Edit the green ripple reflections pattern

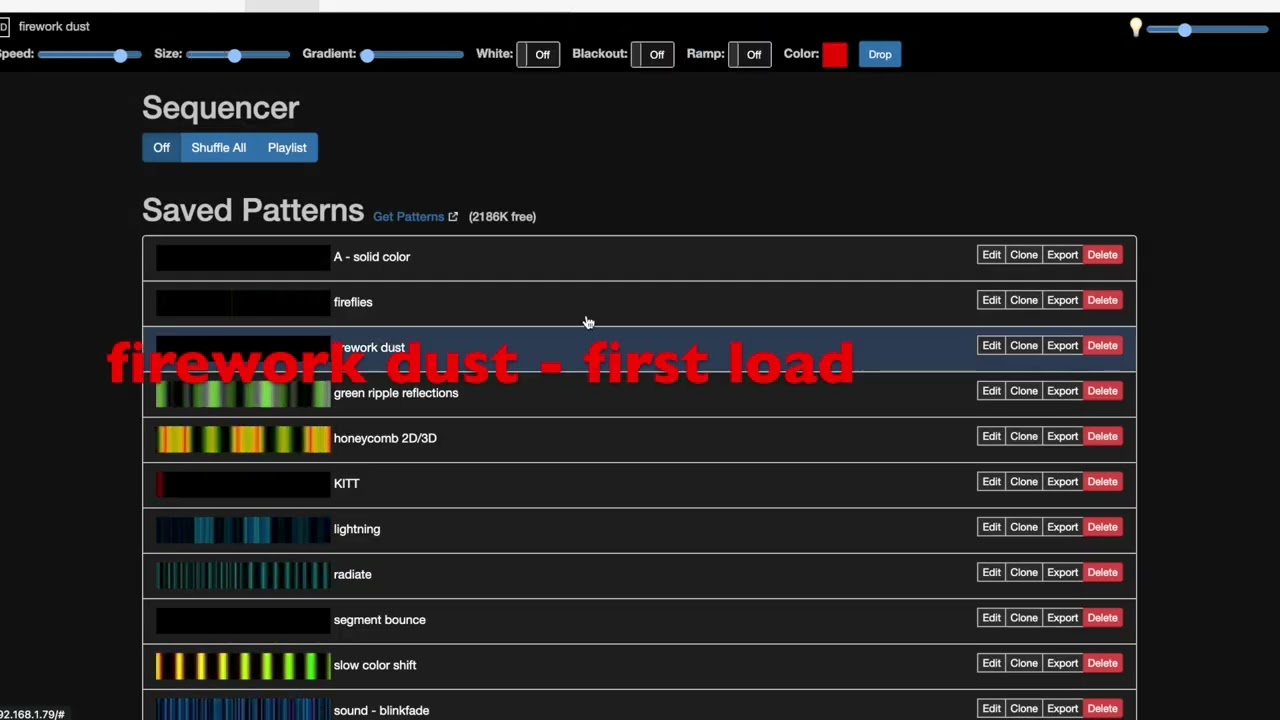(x=991, y=391)
